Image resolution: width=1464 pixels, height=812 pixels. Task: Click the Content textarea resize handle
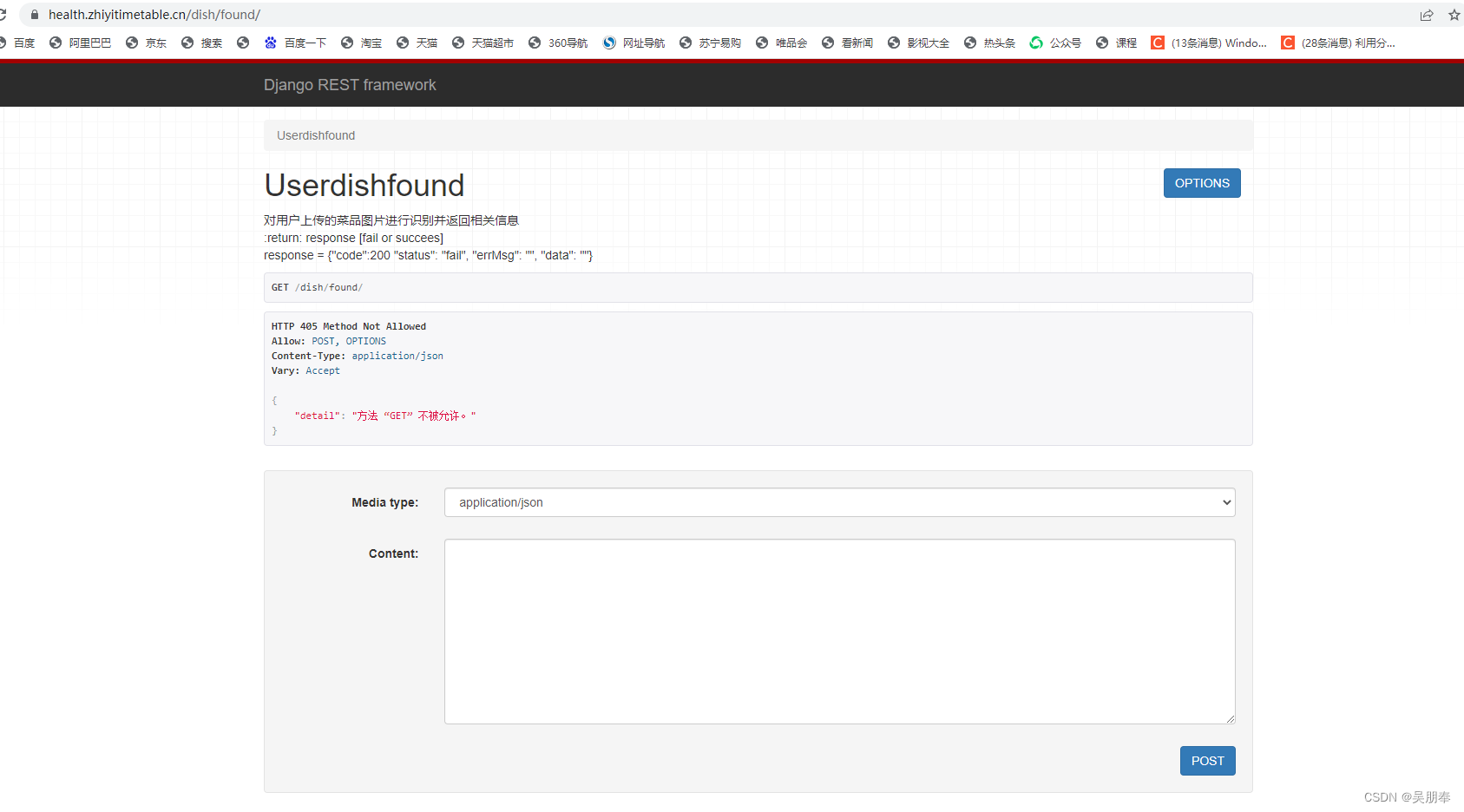(x=1231, y=719)
